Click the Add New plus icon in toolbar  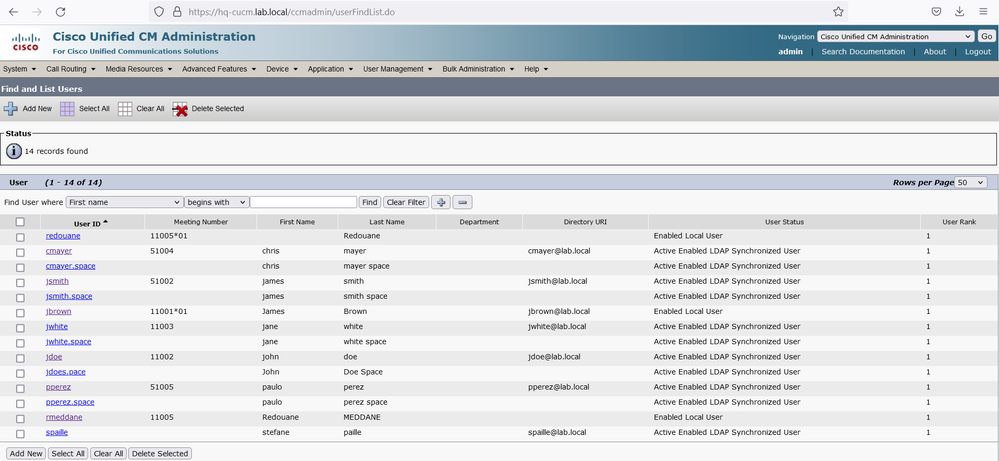[x=11, y=109]
